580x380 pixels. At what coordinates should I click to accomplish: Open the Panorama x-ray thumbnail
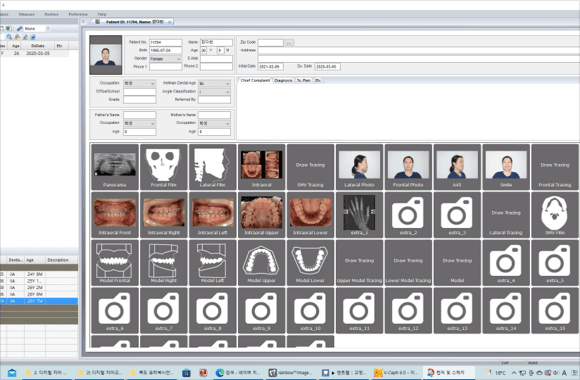click(x=115, y=167)
